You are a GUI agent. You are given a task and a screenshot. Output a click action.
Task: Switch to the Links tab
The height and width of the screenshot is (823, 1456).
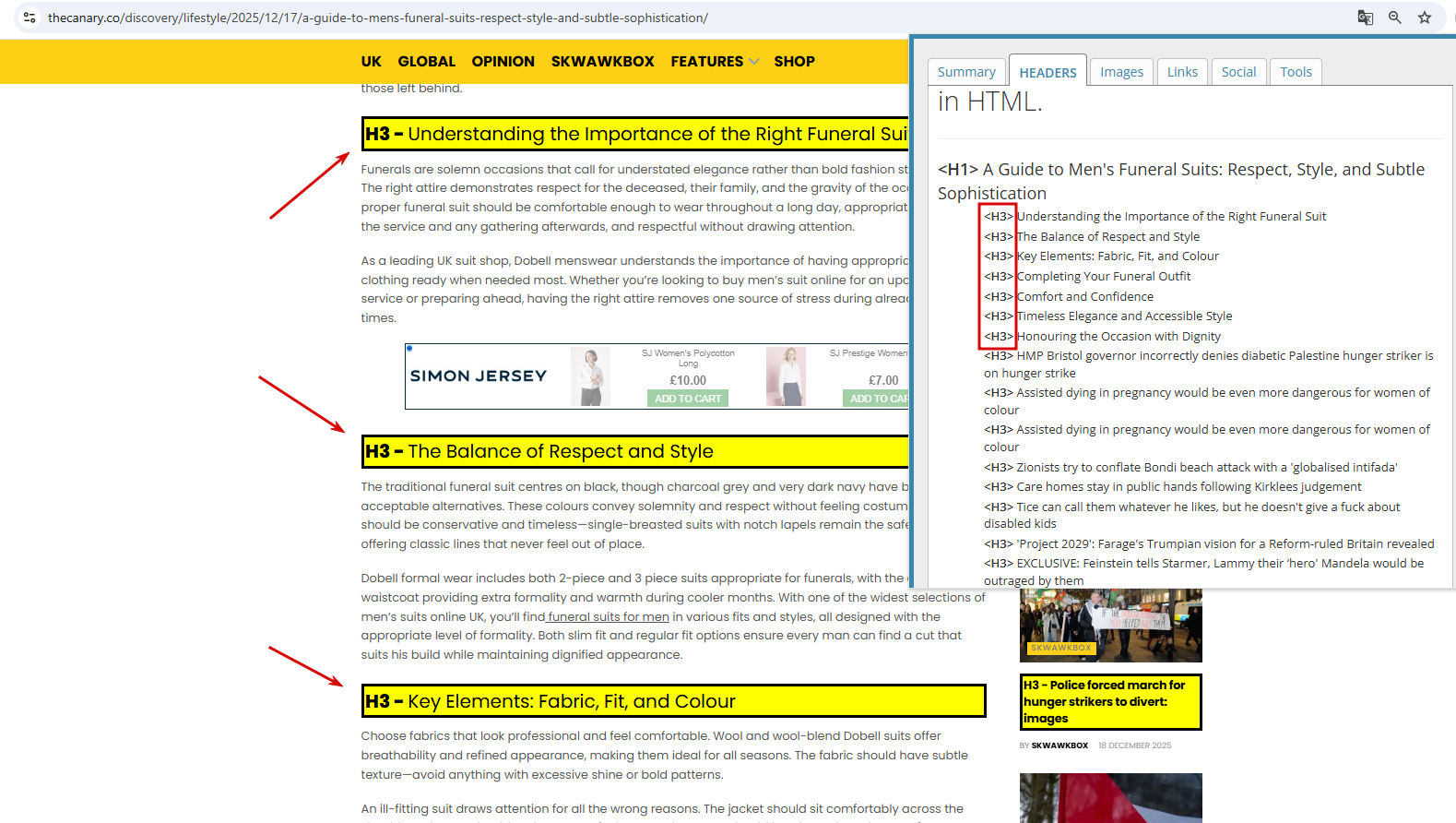(x=1182, y=72)
